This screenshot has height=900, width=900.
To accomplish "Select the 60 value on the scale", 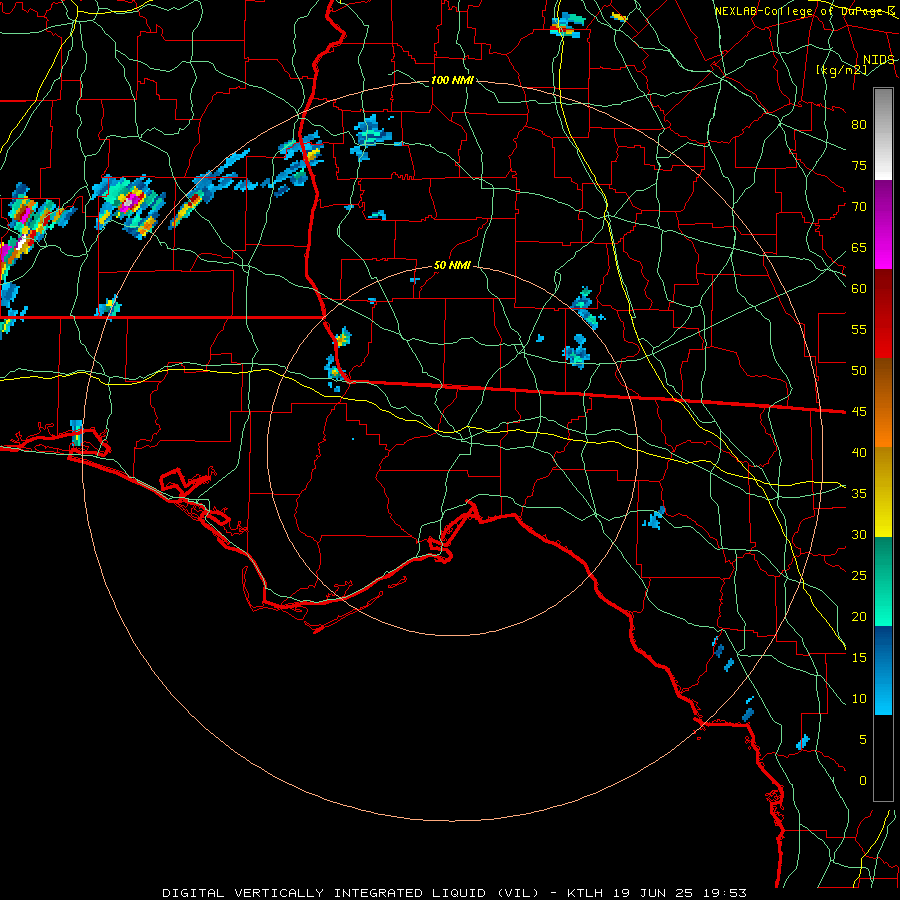I will coord(859,289).
